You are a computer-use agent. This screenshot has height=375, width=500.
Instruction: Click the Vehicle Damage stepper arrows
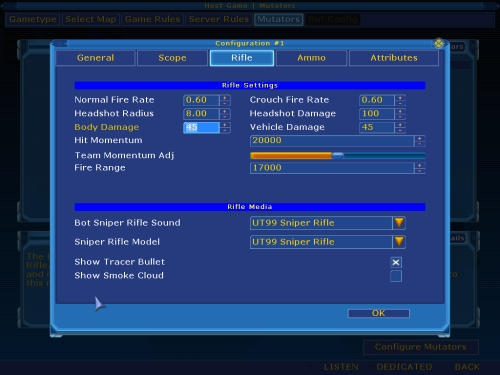(400, 127)
